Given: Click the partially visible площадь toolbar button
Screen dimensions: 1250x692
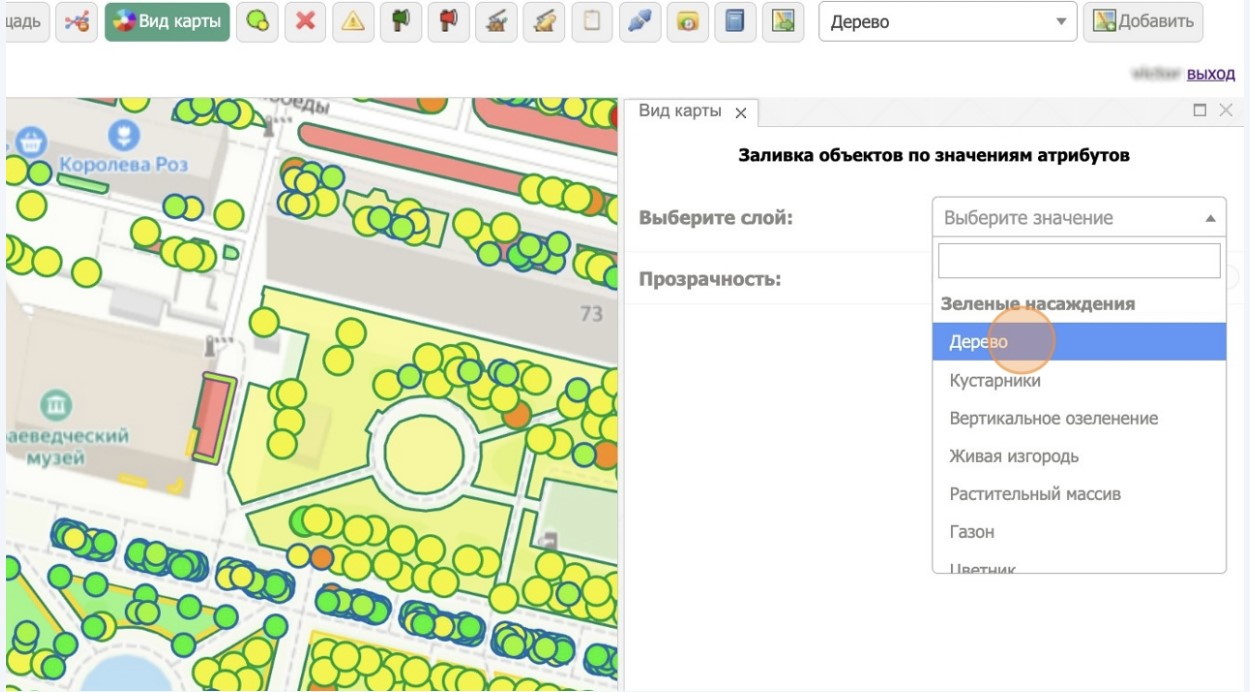Looking at the screenshot, I should click(x=27, y=22).
